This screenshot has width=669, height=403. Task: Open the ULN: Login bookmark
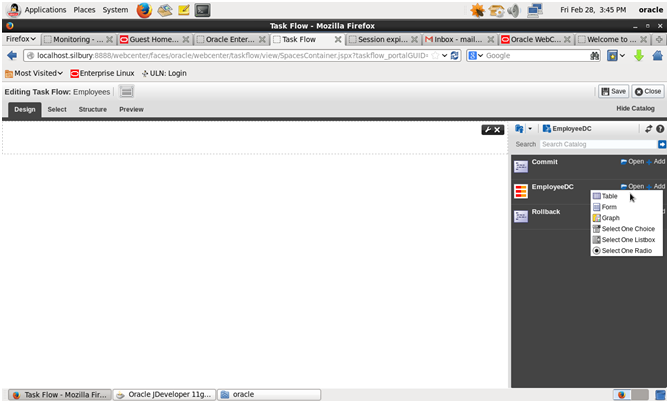tap(164, 73)
